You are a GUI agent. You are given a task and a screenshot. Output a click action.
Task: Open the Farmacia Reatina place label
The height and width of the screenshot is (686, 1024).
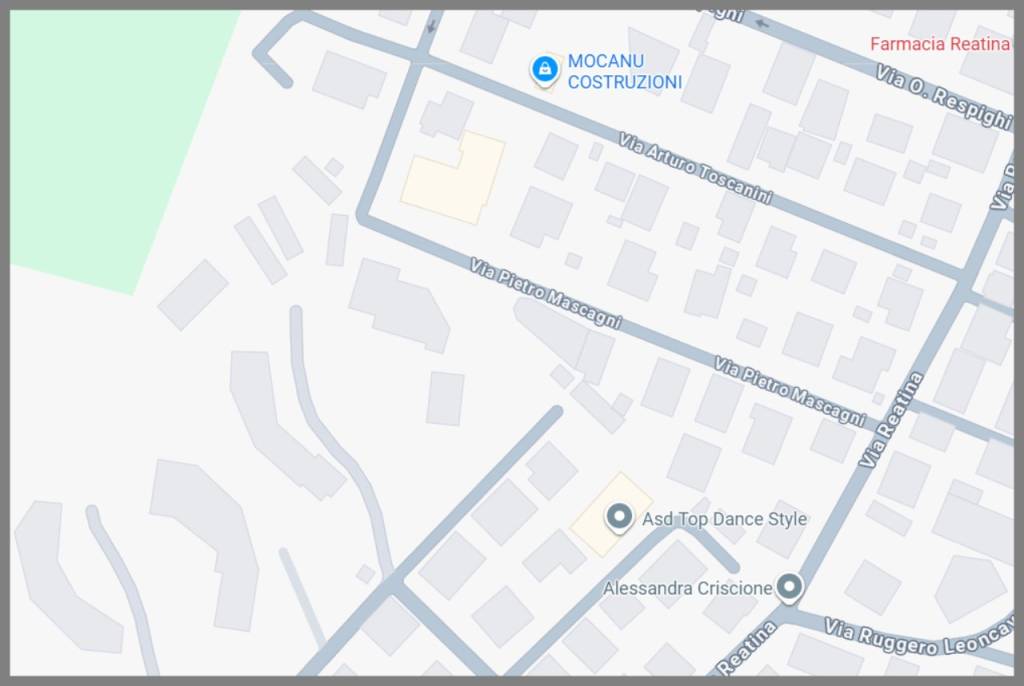(x=940, y=44)
